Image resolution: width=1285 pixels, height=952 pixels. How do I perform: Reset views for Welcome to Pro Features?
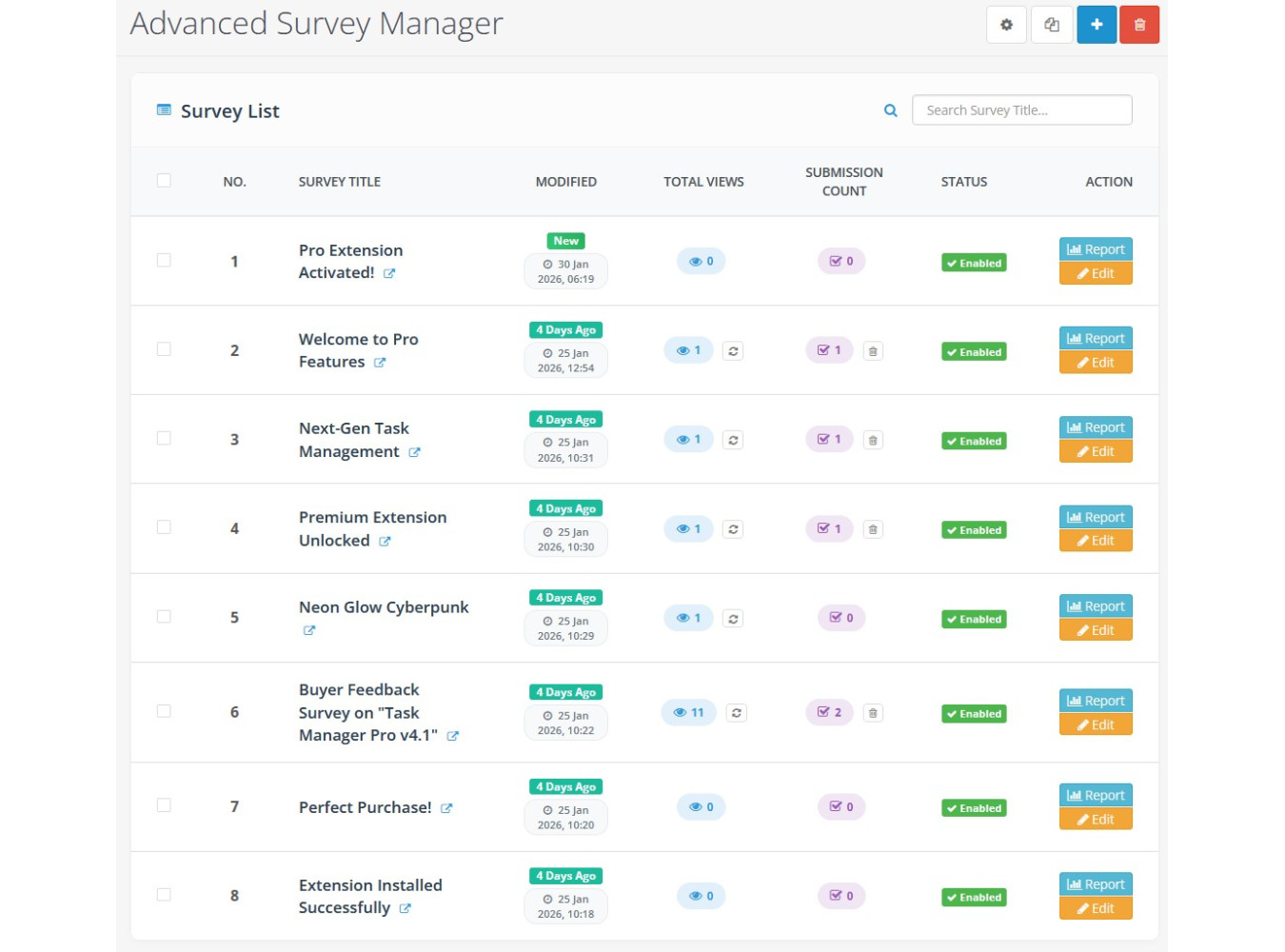click(x=733, y=351)
